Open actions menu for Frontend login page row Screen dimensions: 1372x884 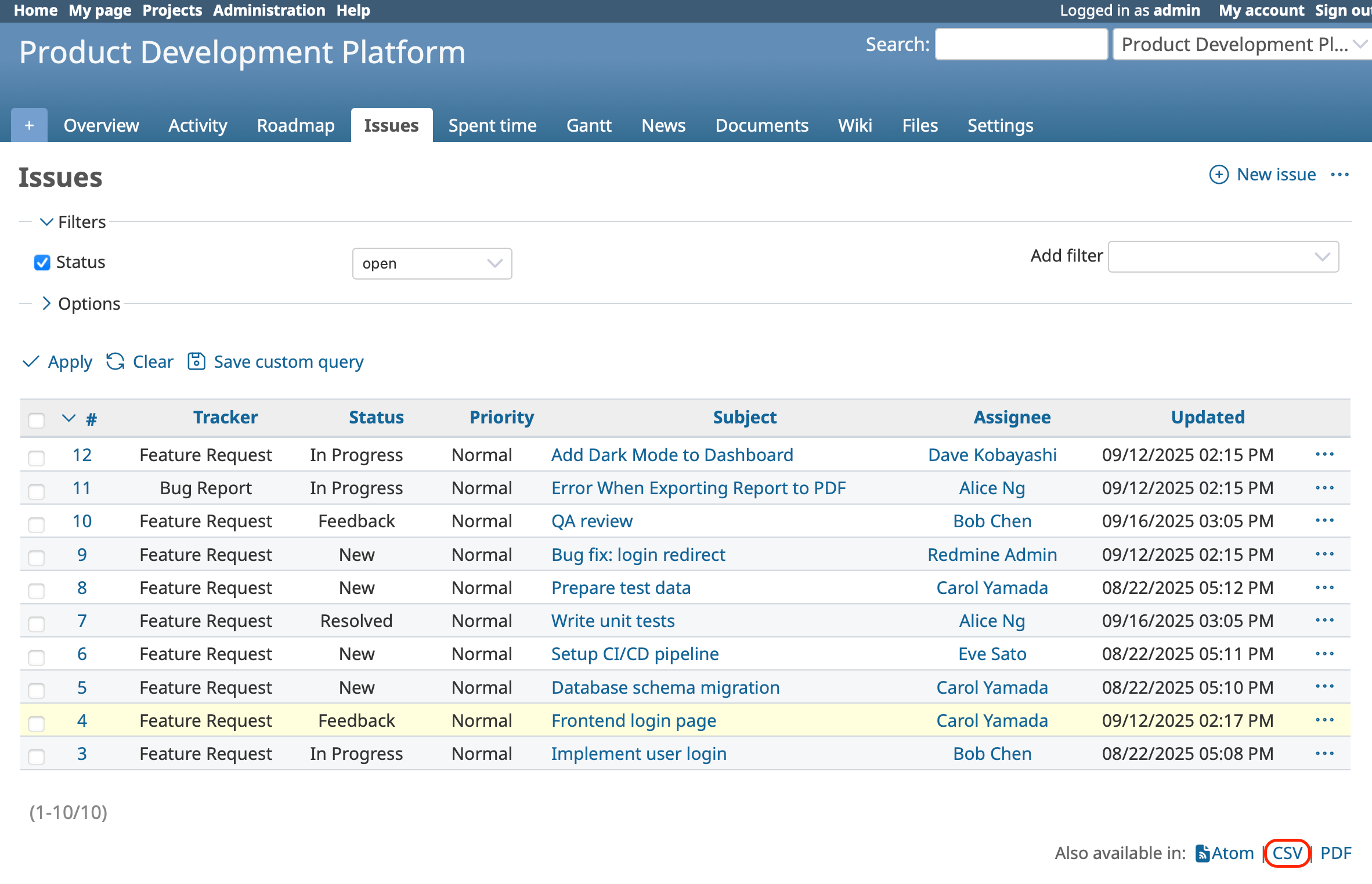[x=1324, y=720]
